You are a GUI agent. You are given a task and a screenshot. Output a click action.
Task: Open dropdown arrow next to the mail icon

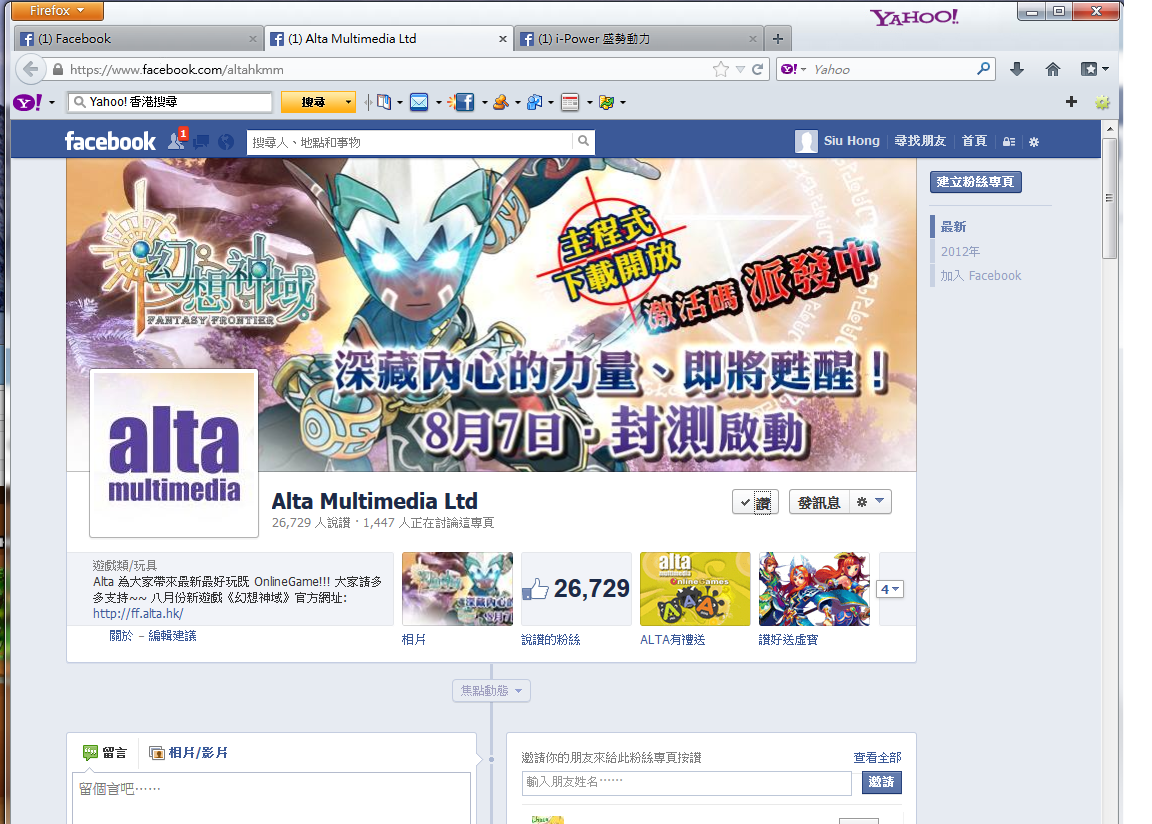pyautogui.click(x=439, y=103)
